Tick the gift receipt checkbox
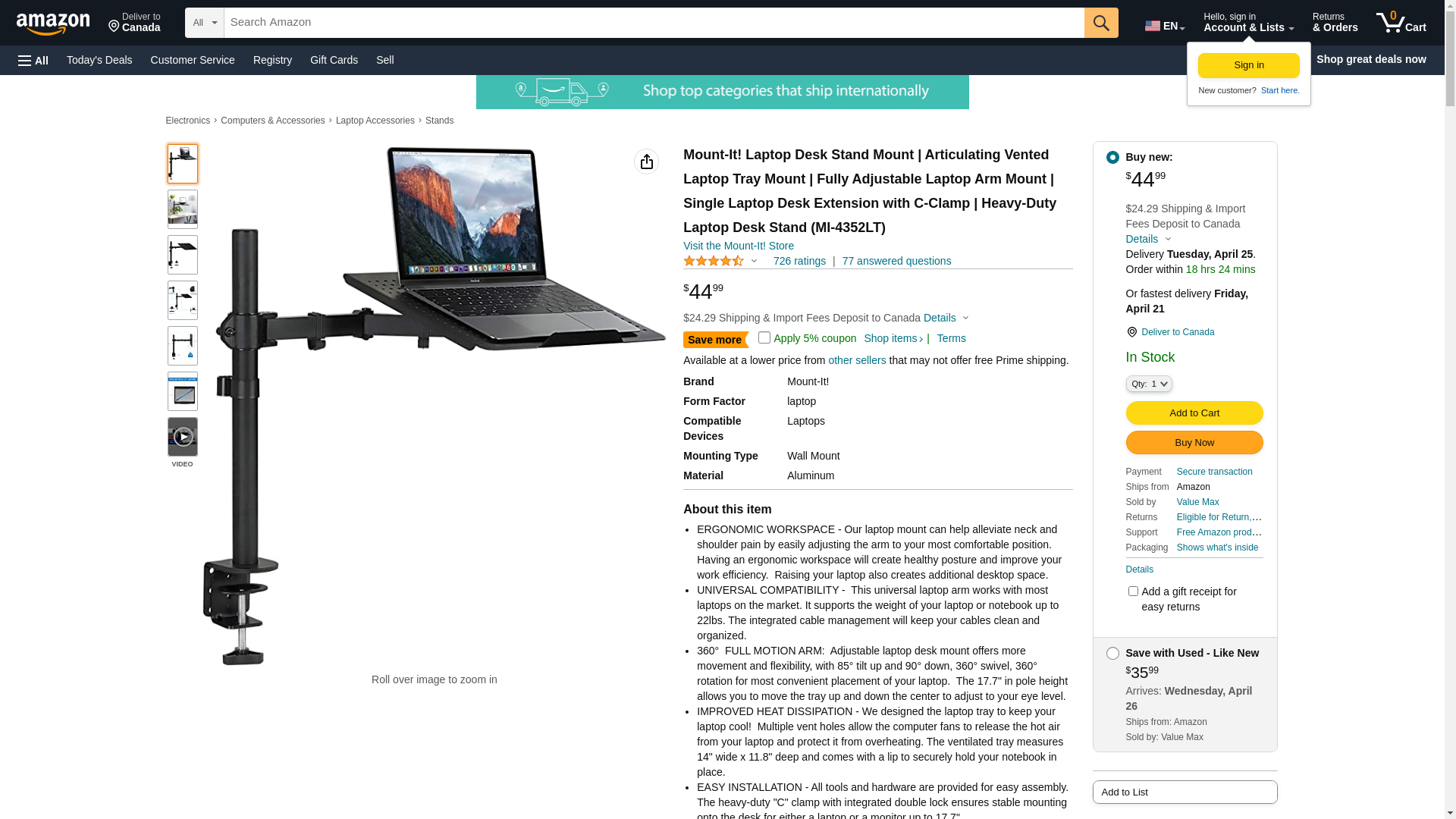 pos(1133,591)
